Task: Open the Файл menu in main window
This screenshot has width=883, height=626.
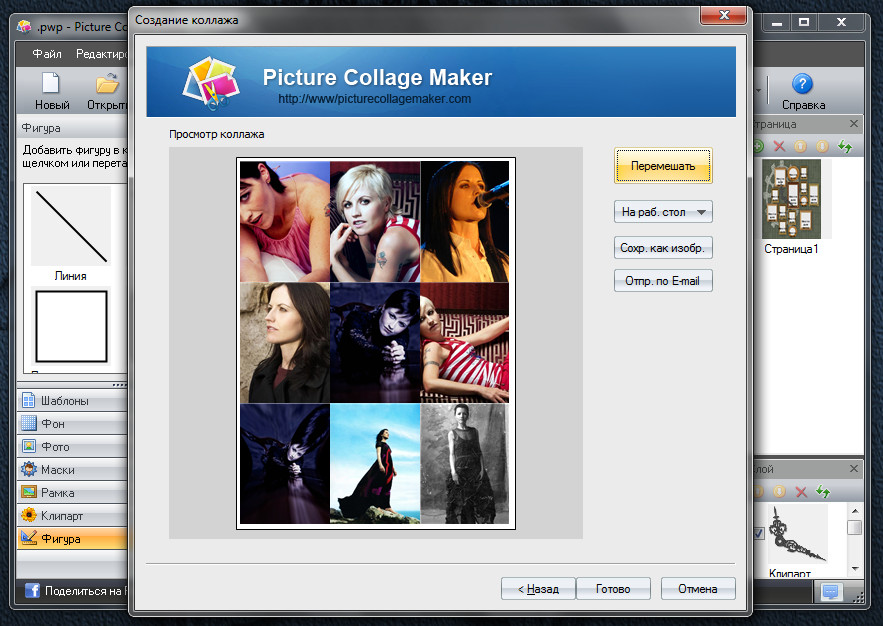Action: pos(47,54)
